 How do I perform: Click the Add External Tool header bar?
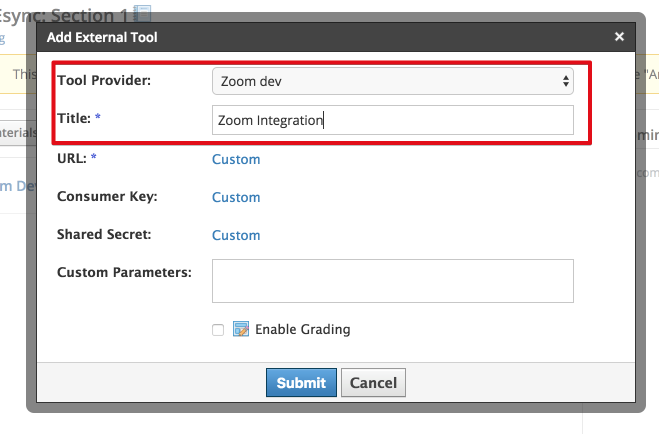[335, 37]
